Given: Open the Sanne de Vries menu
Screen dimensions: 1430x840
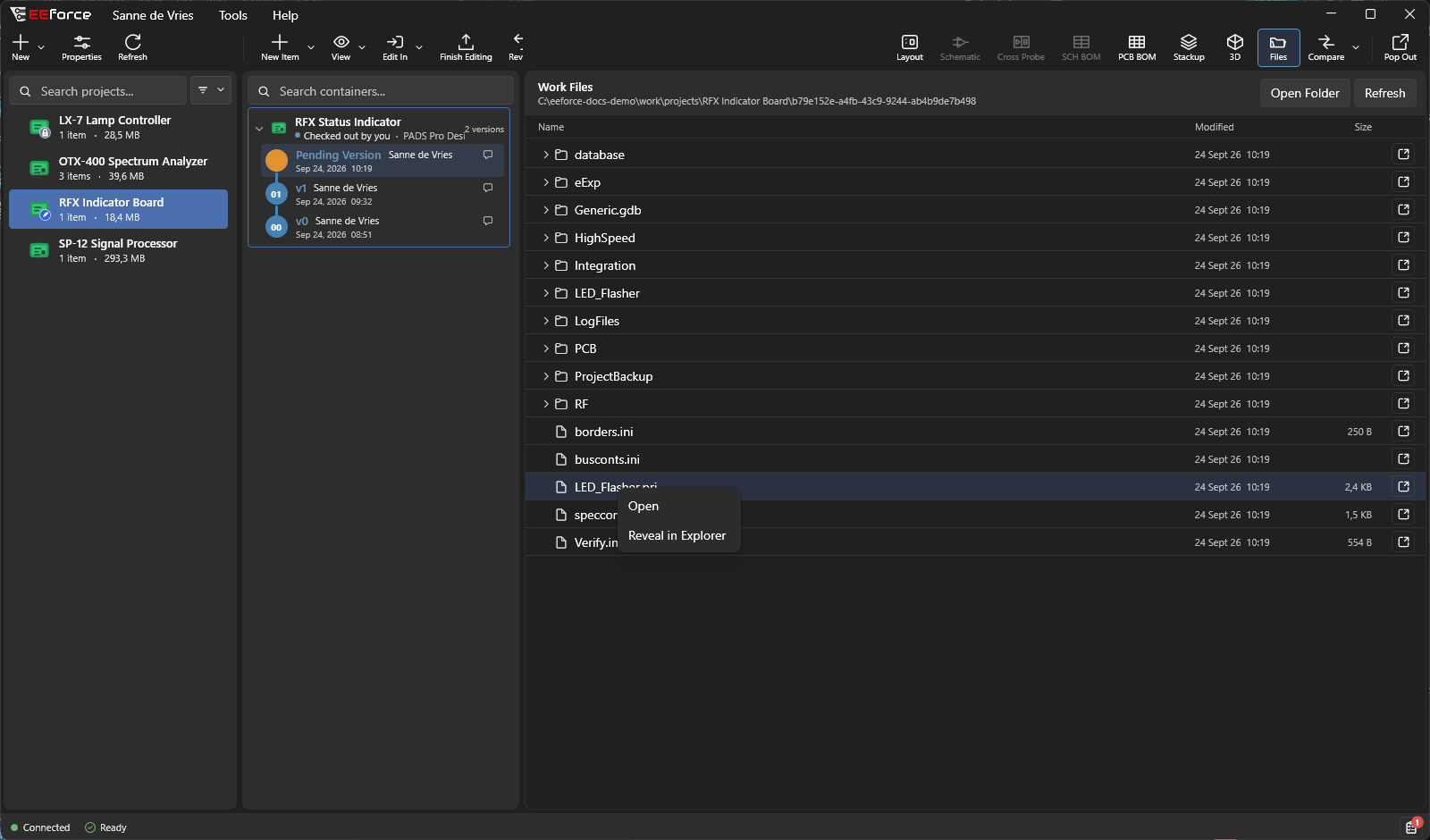Looking at the screenshot, I should tap(153, 15).
